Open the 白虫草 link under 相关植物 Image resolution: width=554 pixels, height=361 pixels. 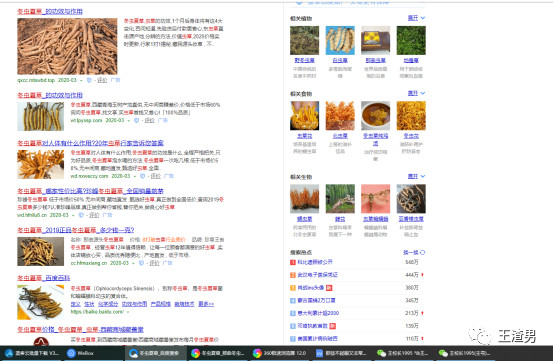coord(340,61)
